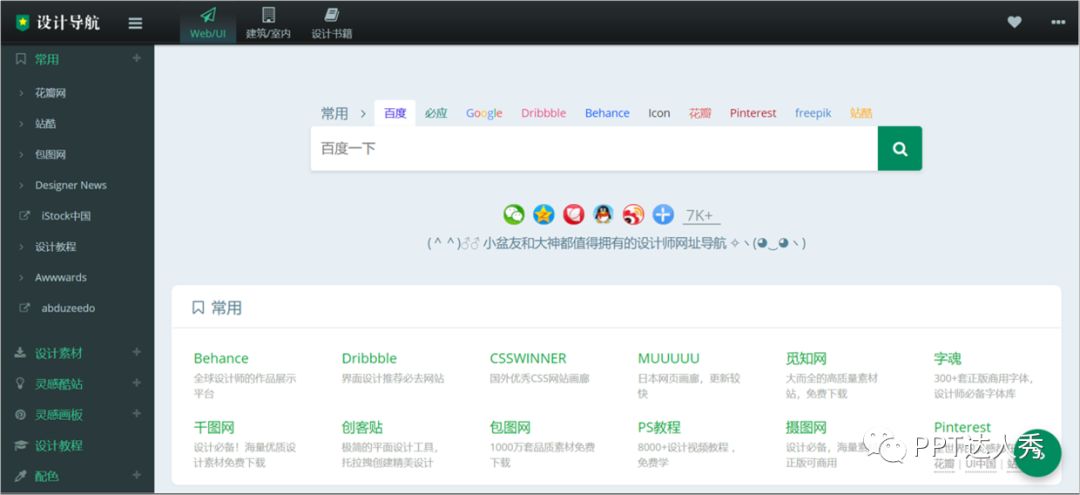Click the 设计素材 download icon
1080x495 pixels.
pos(21,353)
